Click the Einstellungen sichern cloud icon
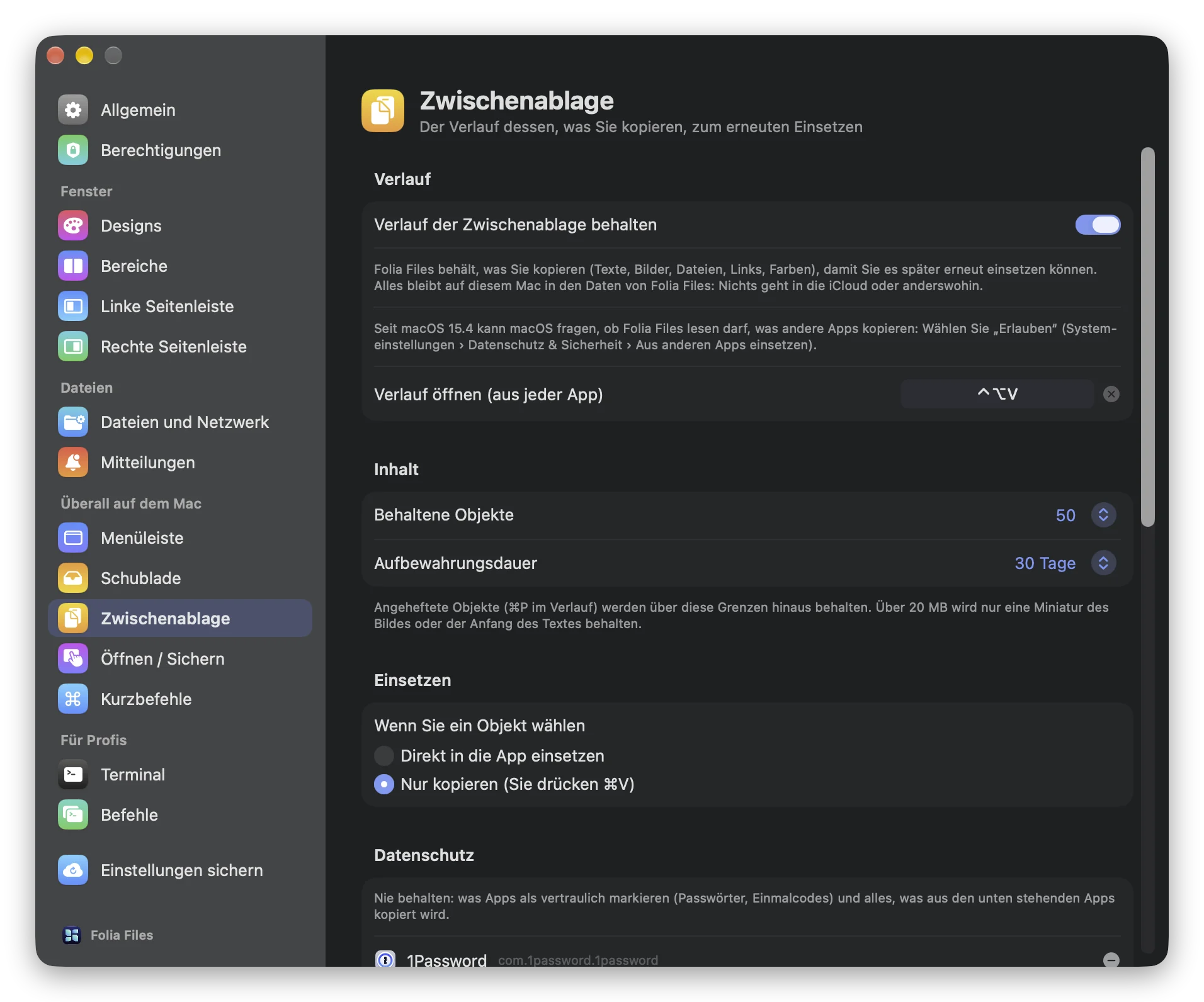Viewport: 1204px width, 1002px height. pyautogui.click(x=73, y=870)
